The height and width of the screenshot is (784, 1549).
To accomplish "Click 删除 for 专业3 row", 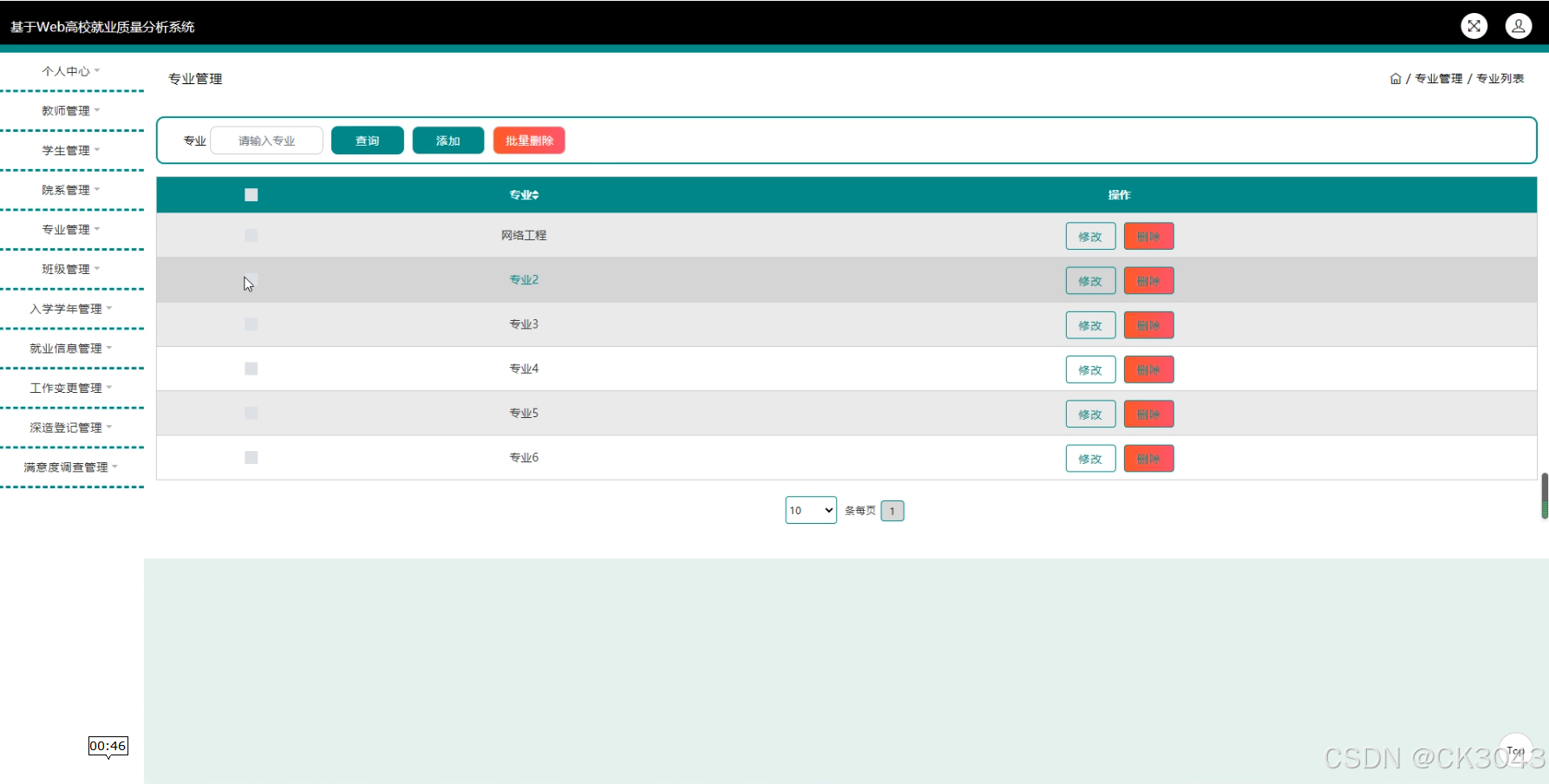I will (x=1148, y=325).
